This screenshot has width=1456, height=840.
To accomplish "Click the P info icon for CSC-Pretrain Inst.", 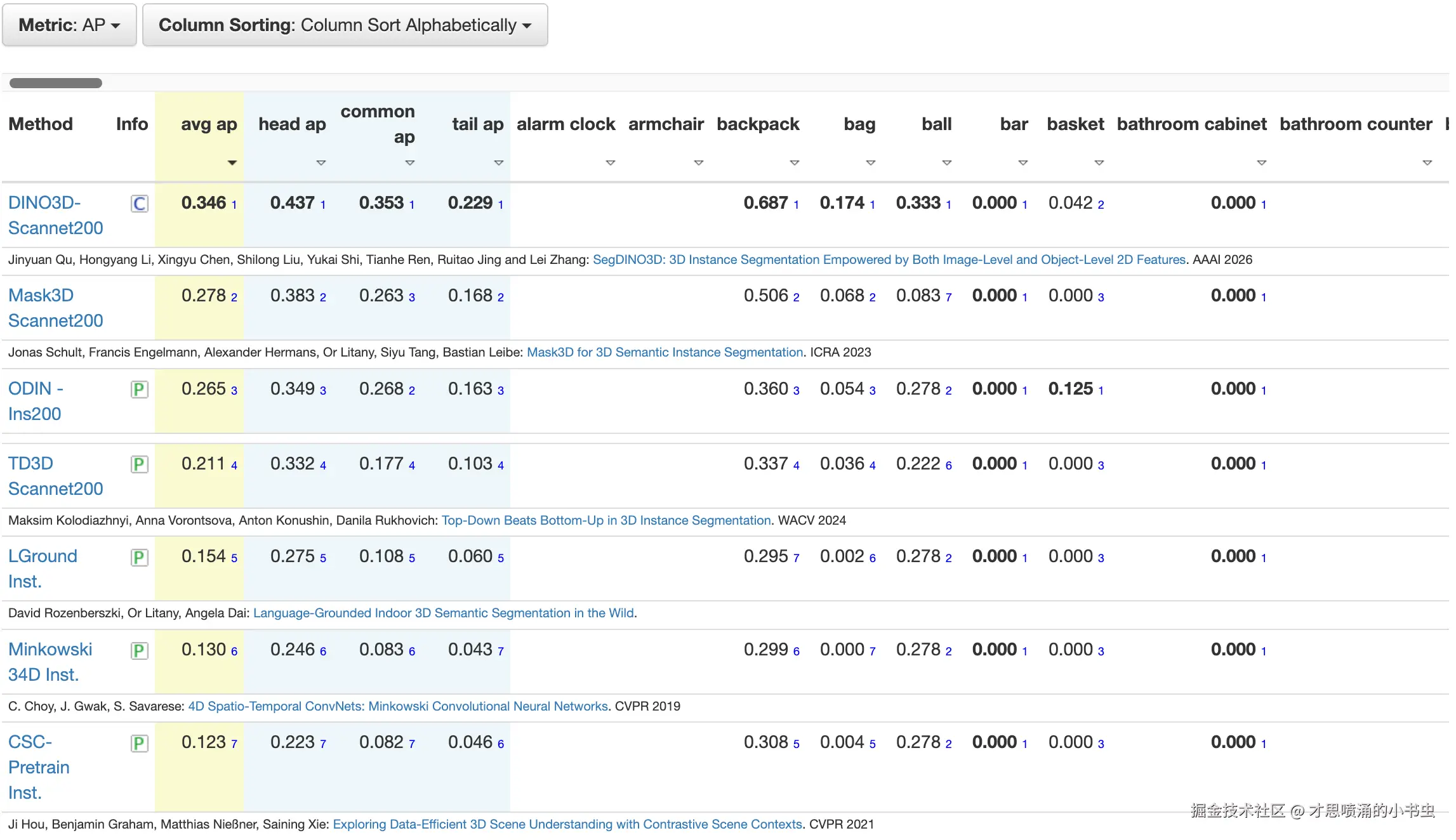I will point(140,744).
